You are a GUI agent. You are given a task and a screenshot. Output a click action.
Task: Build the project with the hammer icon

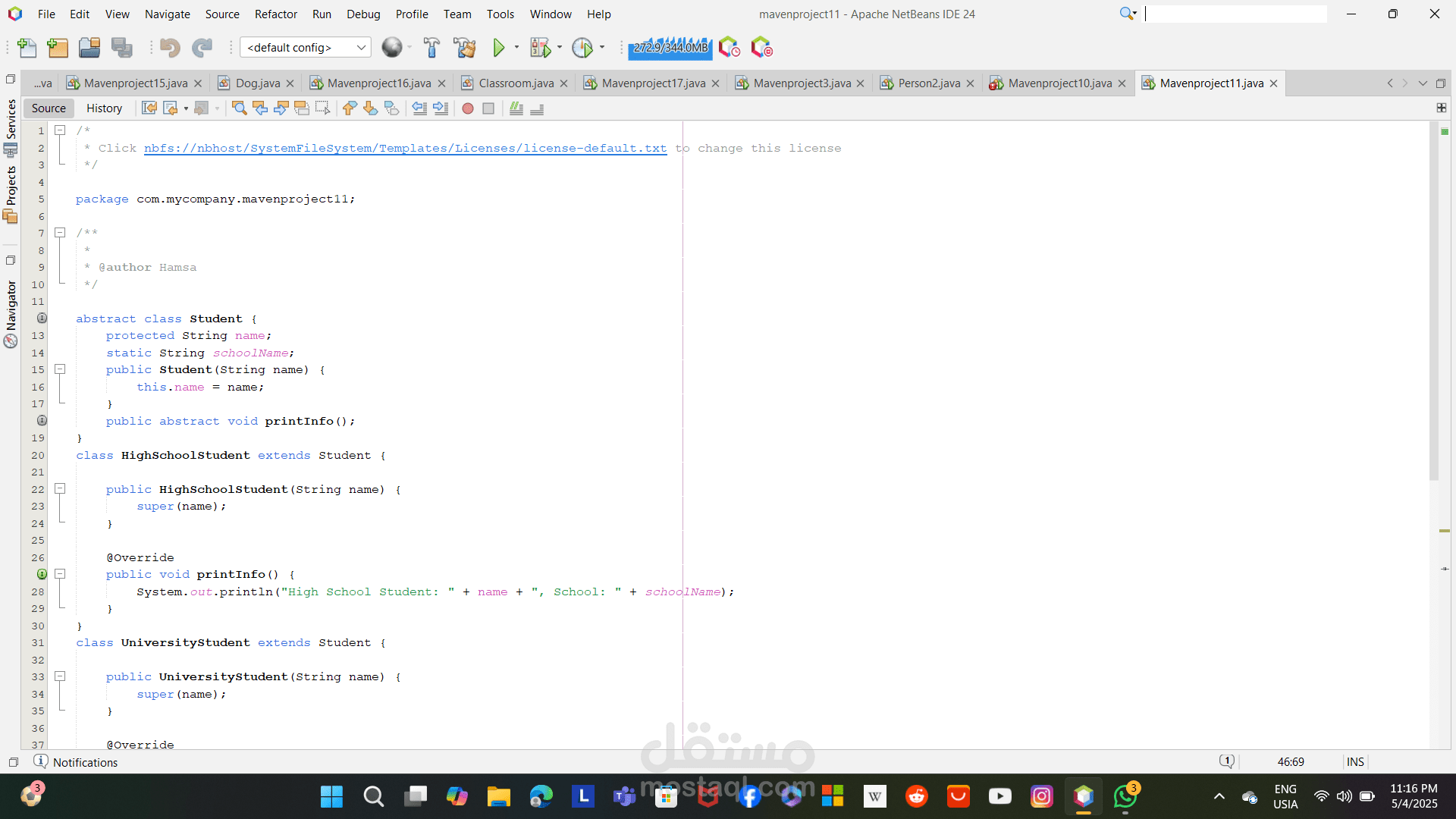click(431, 47)
